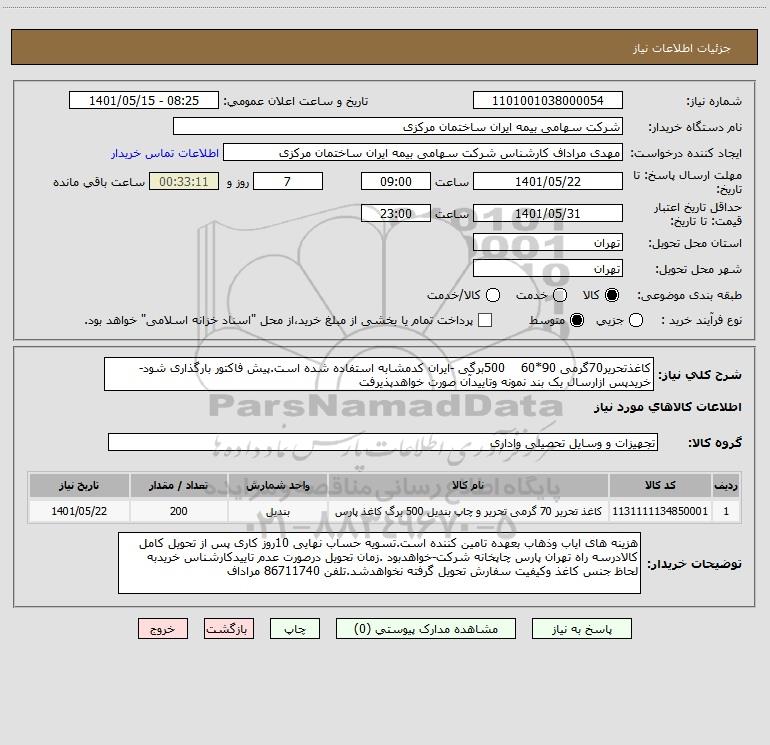Click the توضیحات خریدار text area
The image size is (770, 745).
tap(380, 563)
